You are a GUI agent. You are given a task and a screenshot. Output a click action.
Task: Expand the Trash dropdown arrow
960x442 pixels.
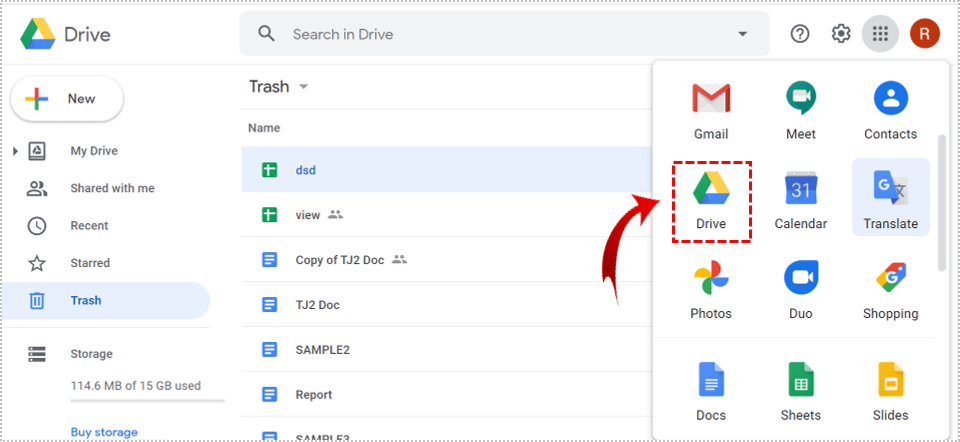point(303,87)
